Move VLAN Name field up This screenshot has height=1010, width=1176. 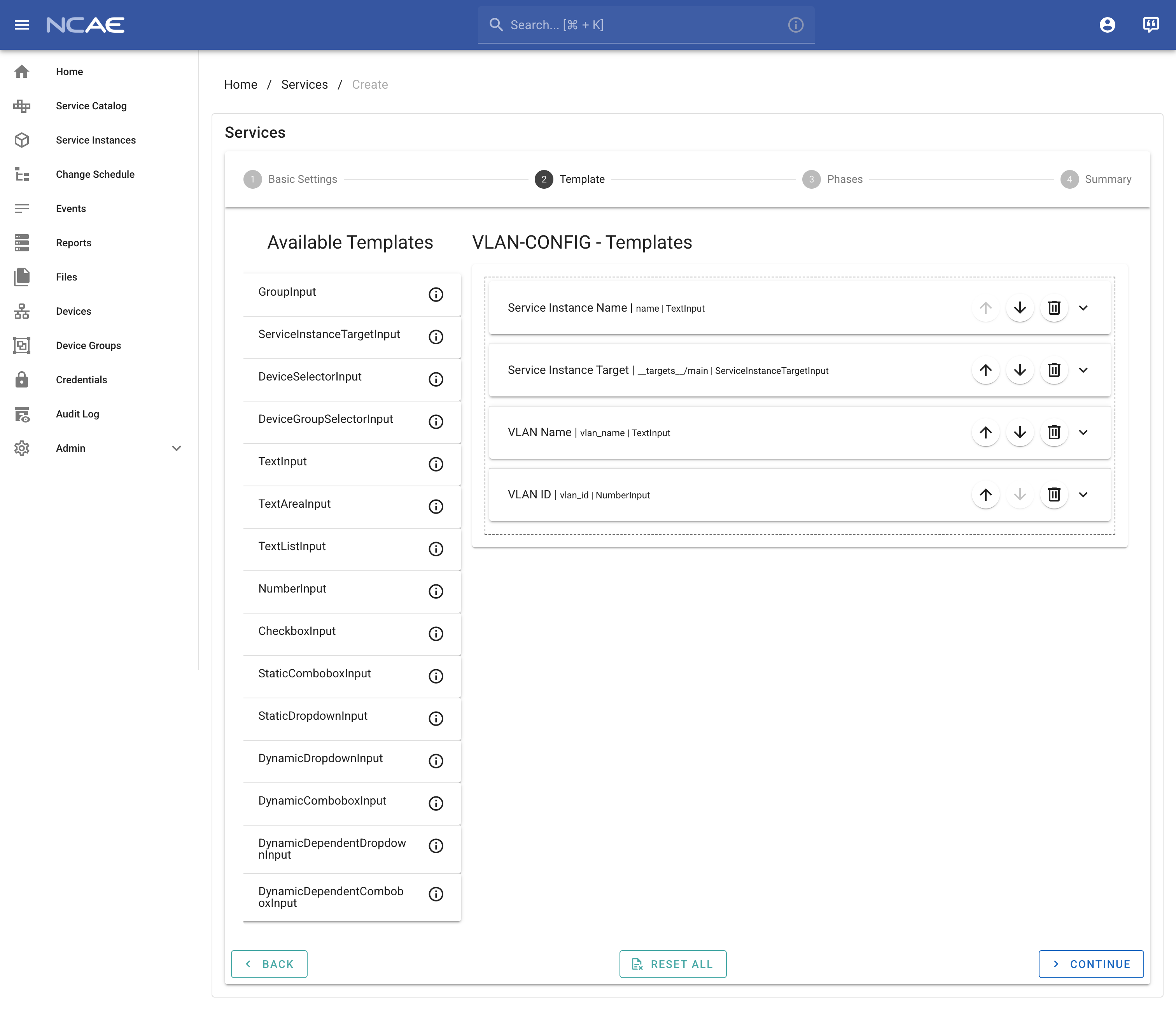tap(985, 432)
